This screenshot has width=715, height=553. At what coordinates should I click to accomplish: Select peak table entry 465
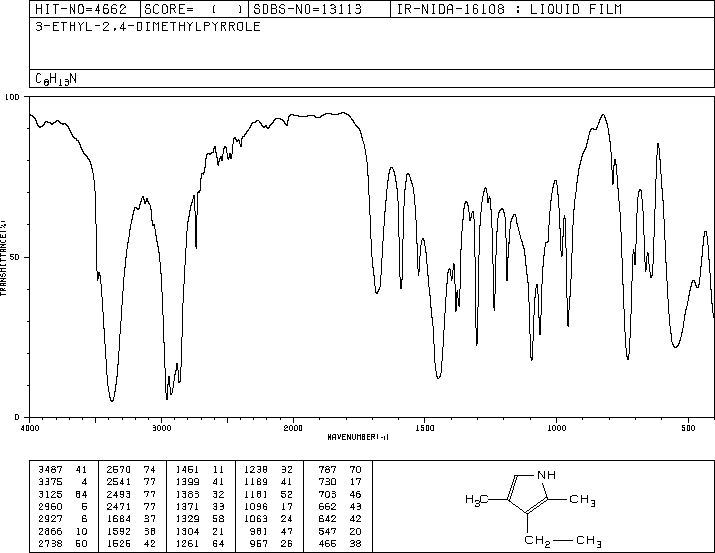(328, 543)
